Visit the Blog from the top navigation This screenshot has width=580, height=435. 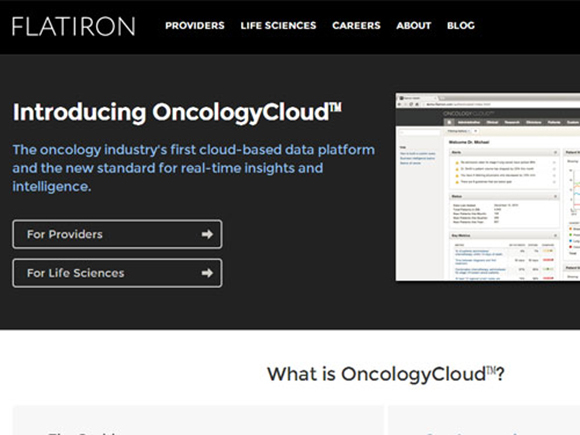tap(461, 26)
